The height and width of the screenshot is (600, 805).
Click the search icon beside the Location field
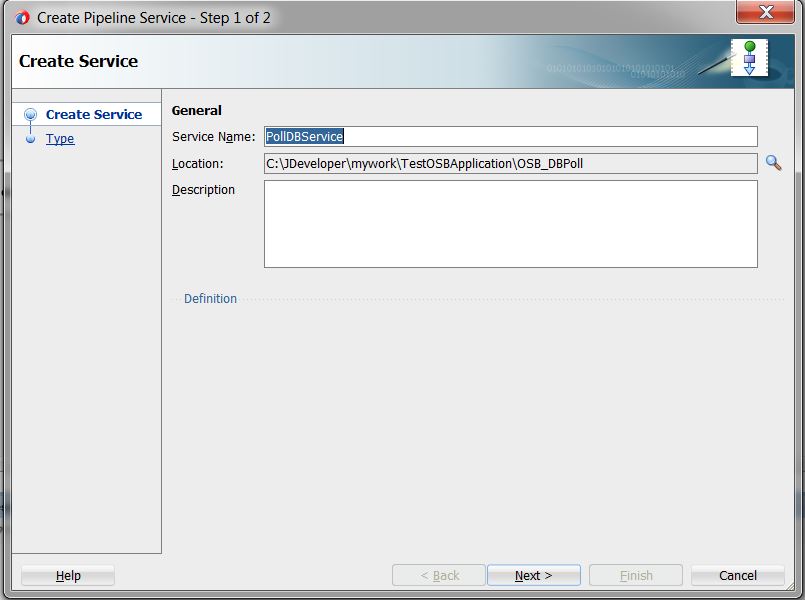point(772,163)
